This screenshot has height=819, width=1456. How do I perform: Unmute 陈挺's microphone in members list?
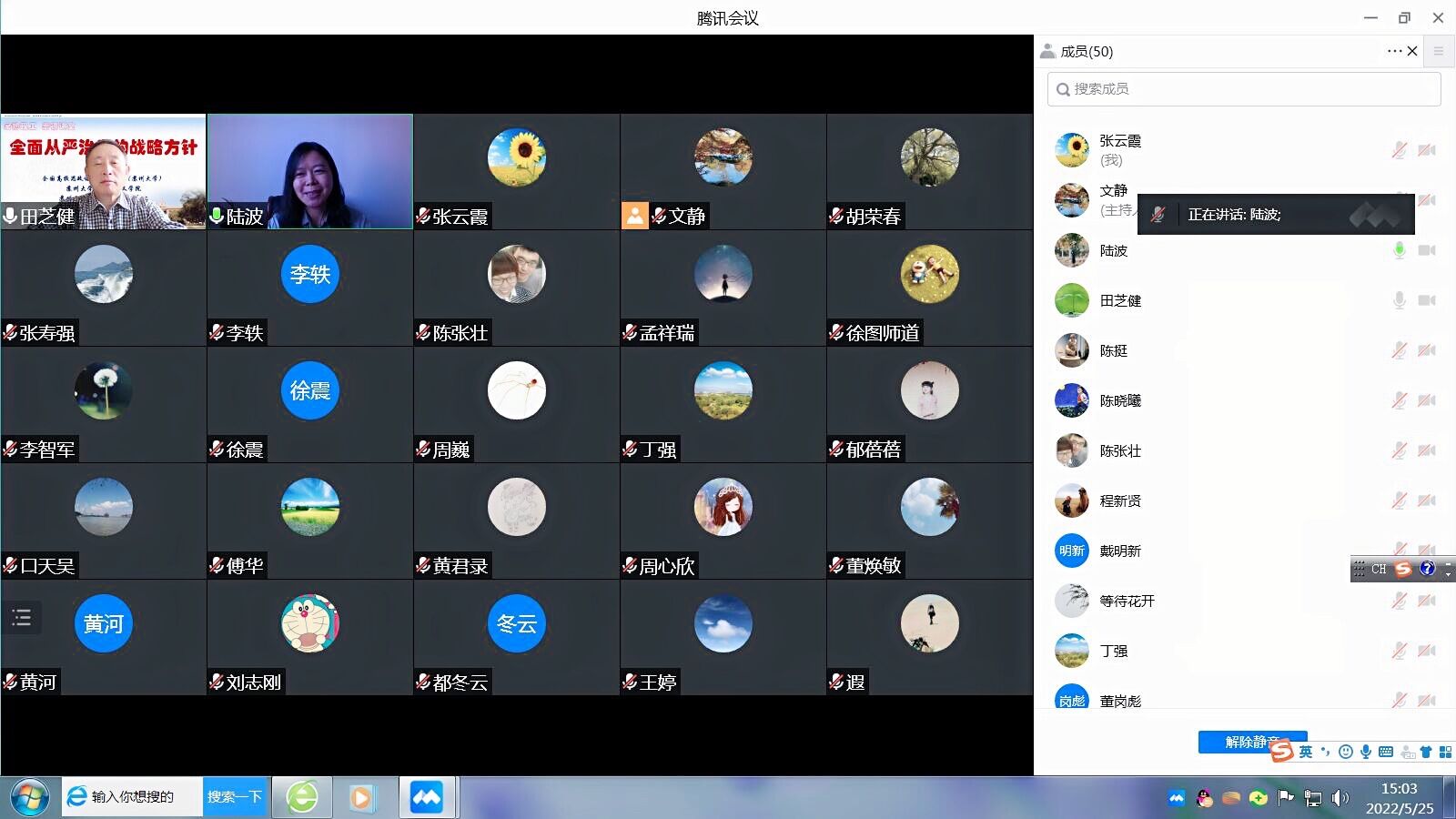[1400, 350]
